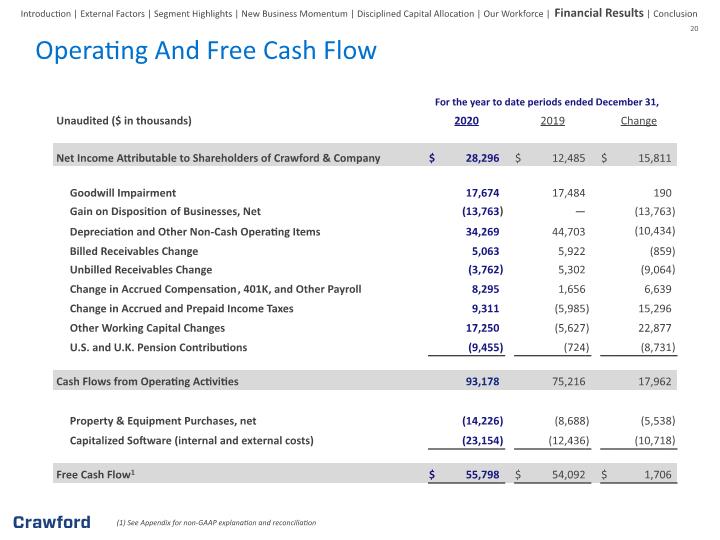
Task: Click the Change column header
Action: point(638,121)
